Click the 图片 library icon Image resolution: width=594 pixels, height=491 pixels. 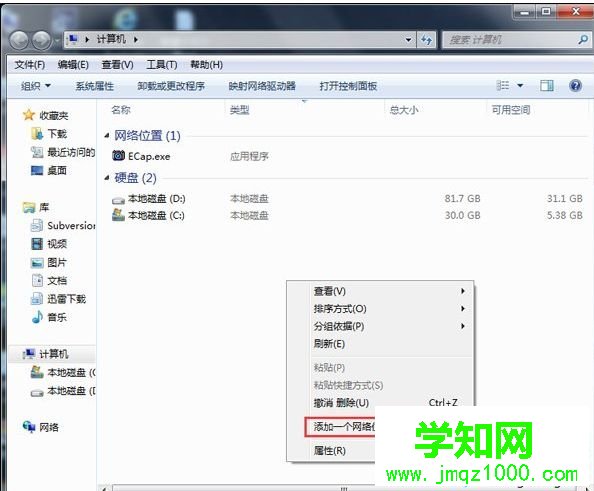(37, 262)
